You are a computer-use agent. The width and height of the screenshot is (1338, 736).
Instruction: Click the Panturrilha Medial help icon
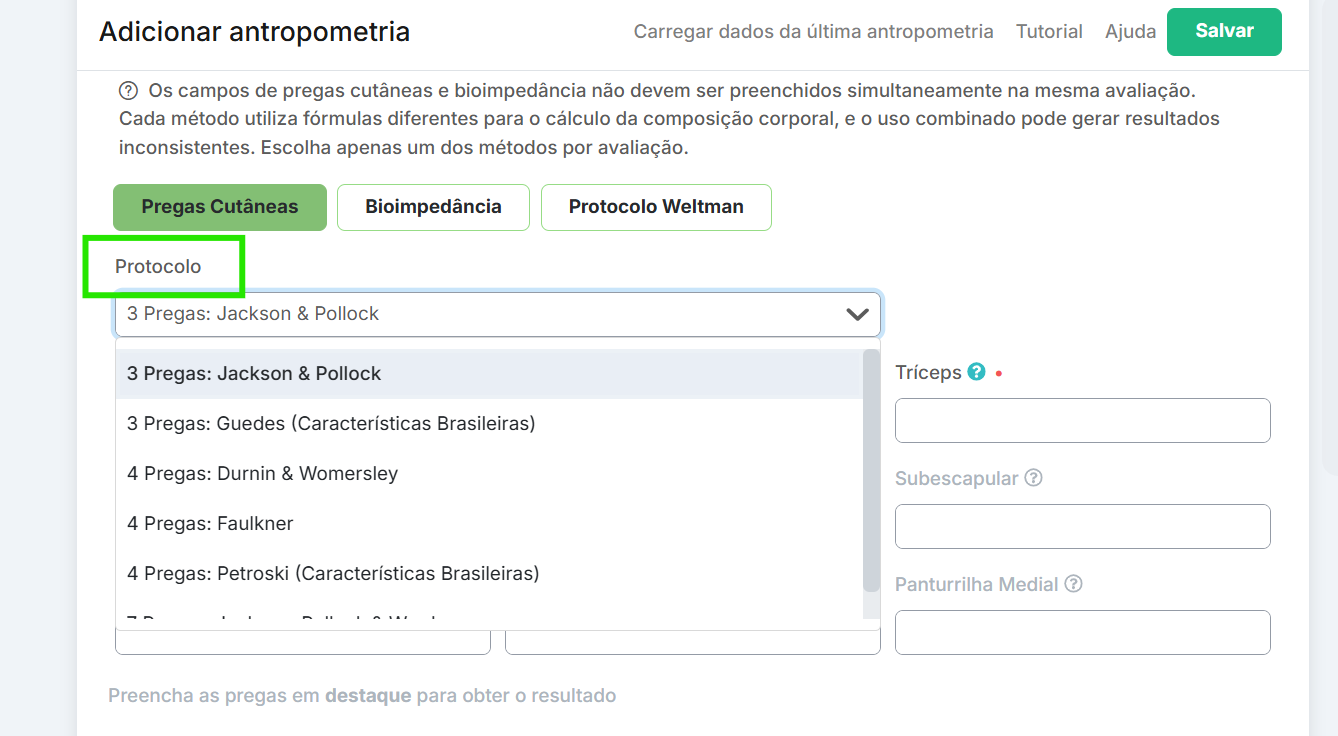pos(1073,584)
